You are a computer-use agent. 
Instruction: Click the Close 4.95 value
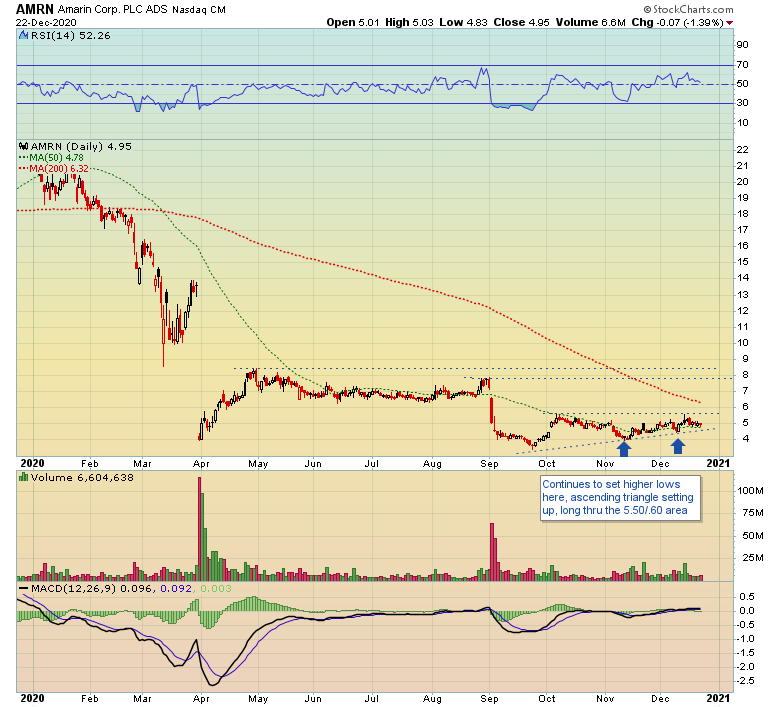click(521, 22)
